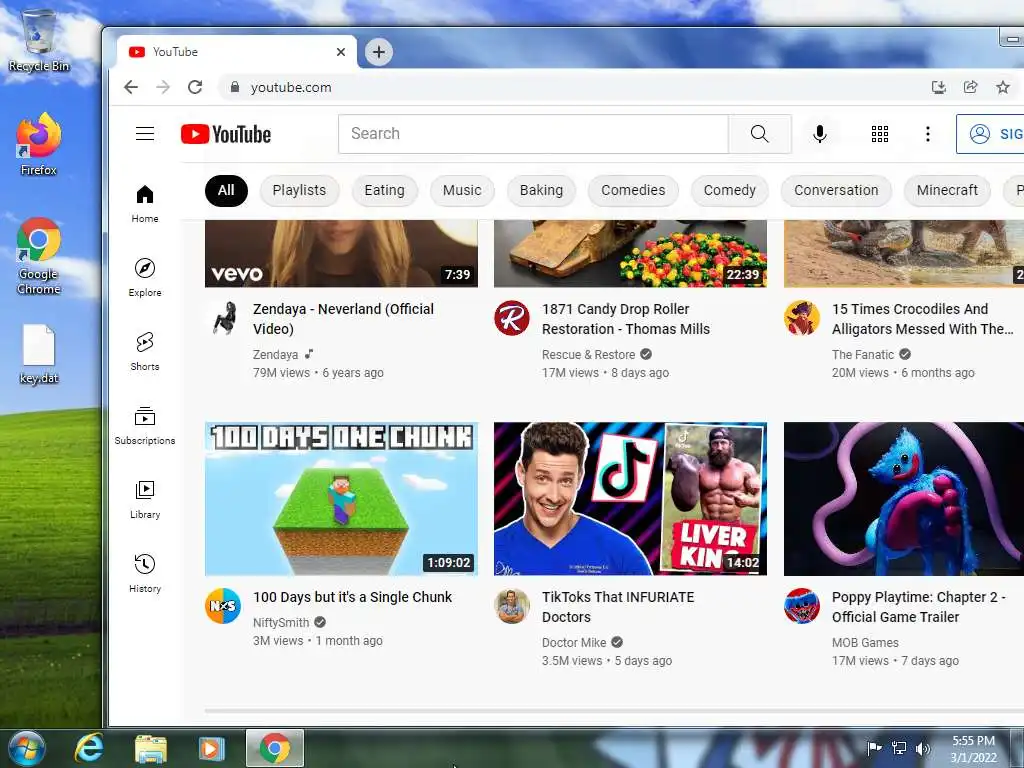Click the Doctor Mike channel name
Image resolution: width=1024 pixels, height=768 pixels.
click(574, 643)
